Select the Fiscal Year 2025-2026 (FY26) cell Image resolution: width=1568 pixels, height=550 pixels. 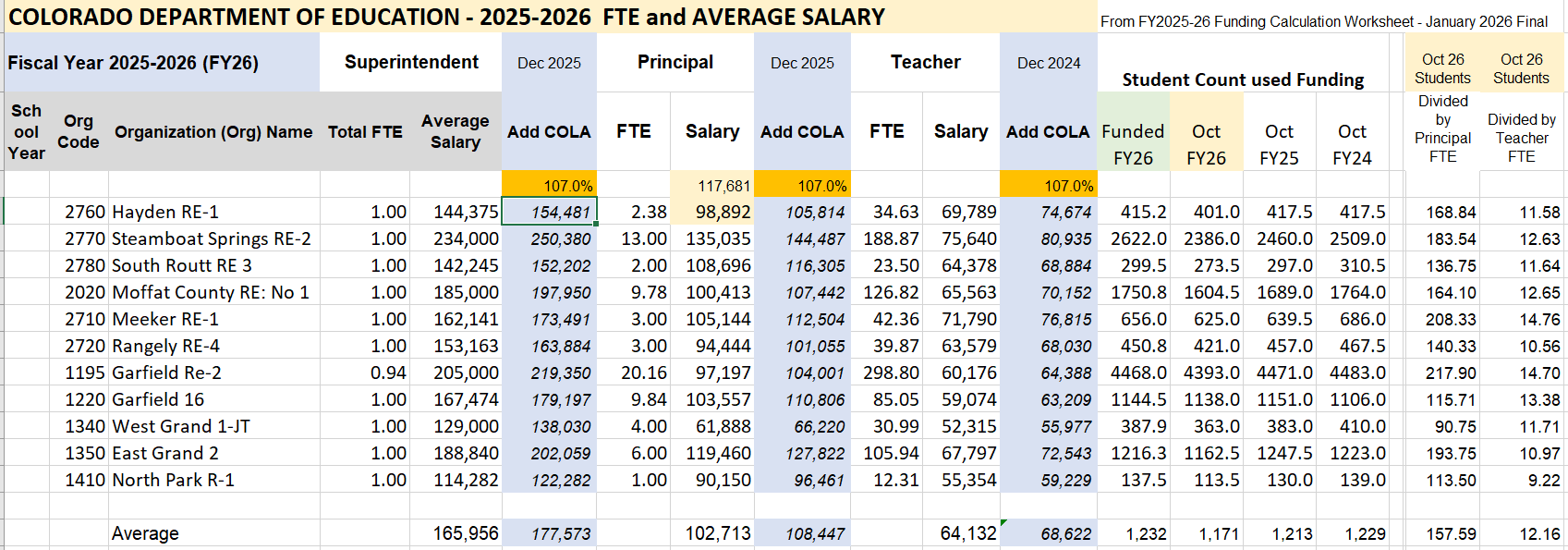tap(162, 63)
